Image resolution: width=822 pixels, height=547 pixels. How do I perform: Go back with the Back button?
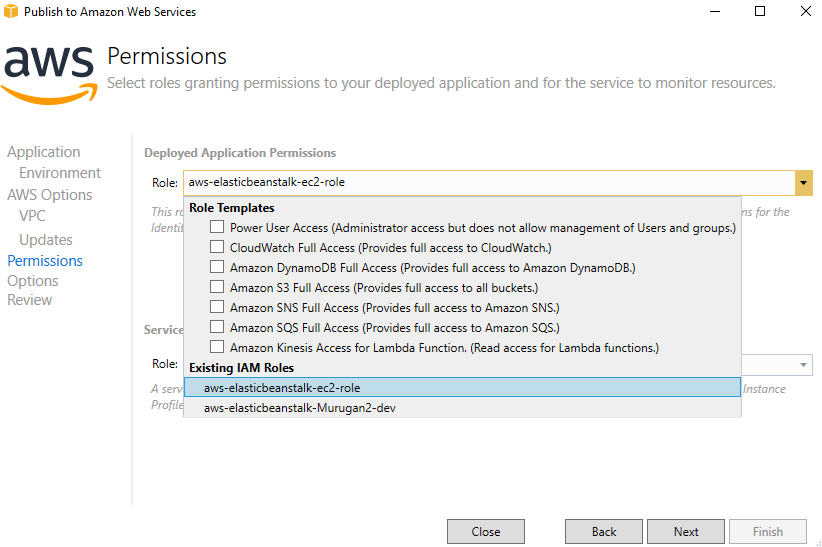coord(603,531)
